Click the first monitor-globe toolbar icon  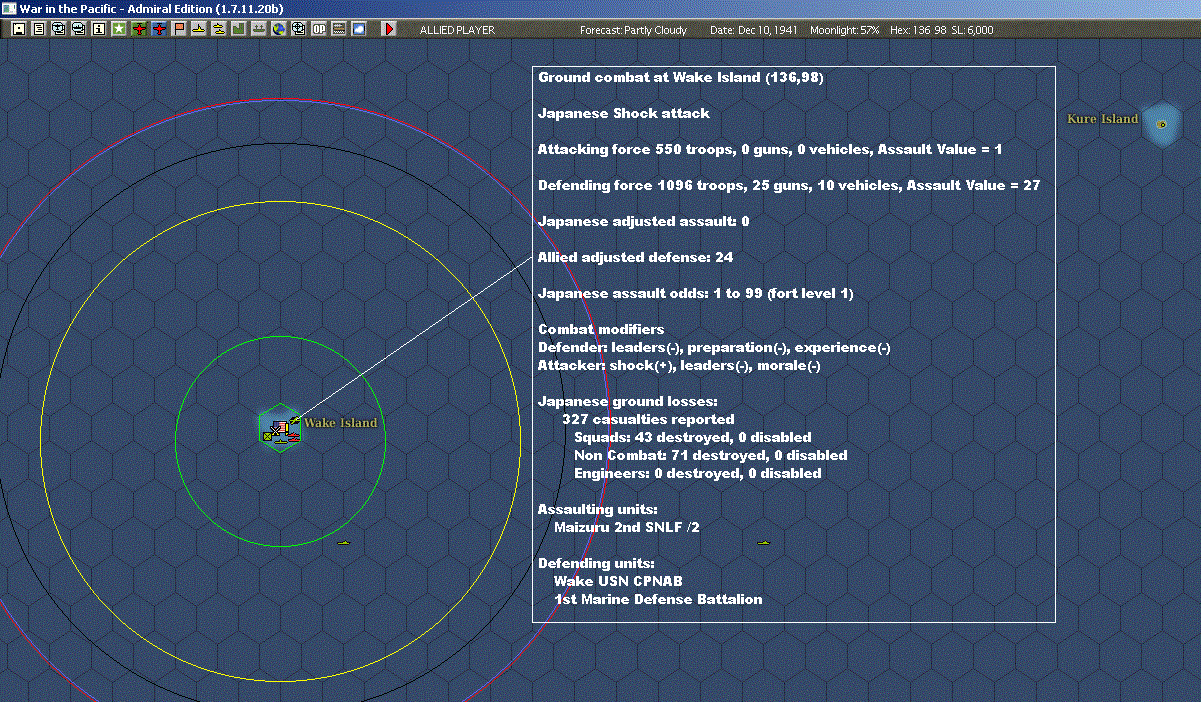point(59,29)
